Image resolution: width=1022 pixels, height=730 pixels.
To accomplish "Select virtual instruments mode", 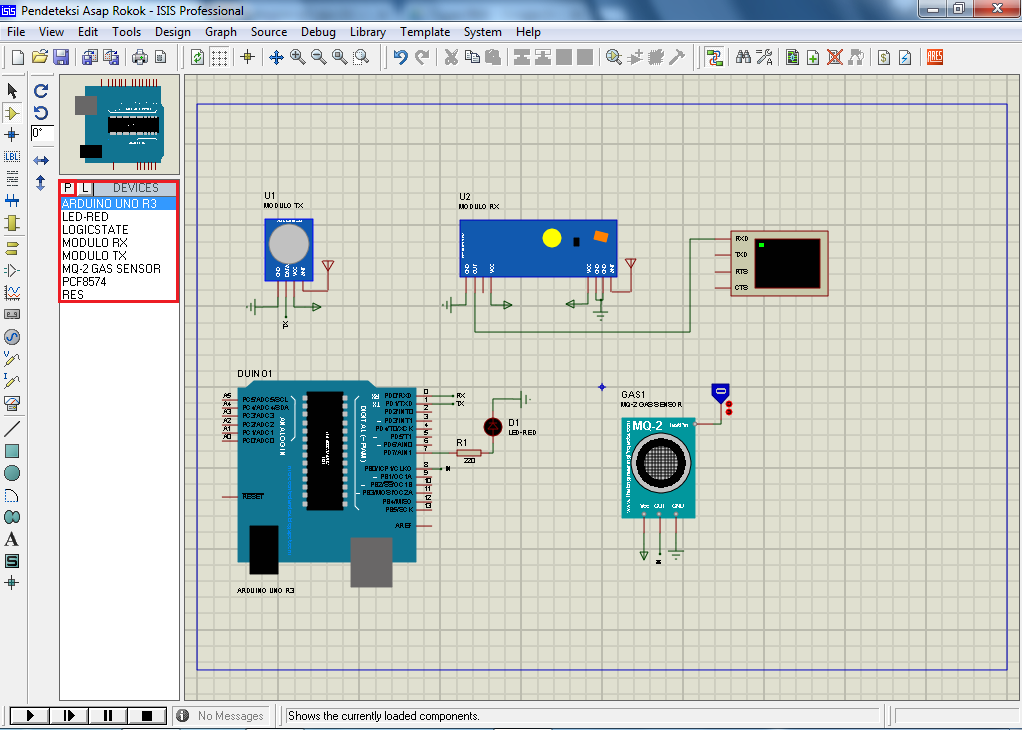I will click(12, 403).
